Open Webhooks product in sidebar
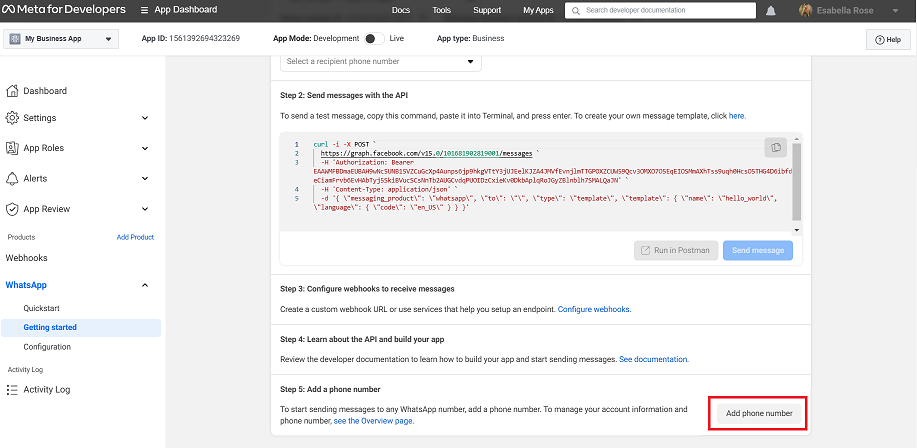Screen dimensions: 917x448 (x=26, y=258)
